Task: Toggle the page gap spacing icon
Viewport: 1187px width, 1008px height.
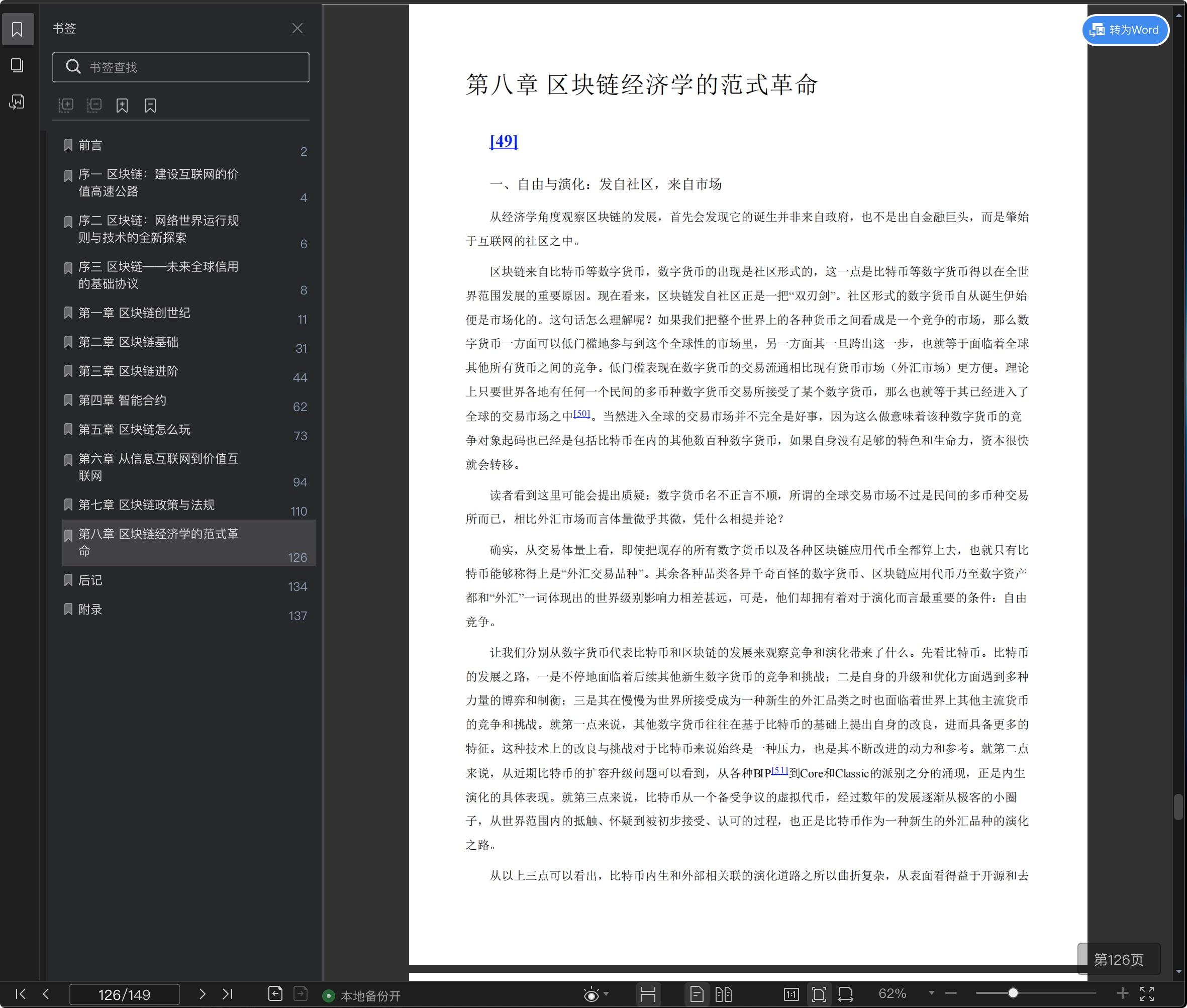Action: tap(648, 994)
